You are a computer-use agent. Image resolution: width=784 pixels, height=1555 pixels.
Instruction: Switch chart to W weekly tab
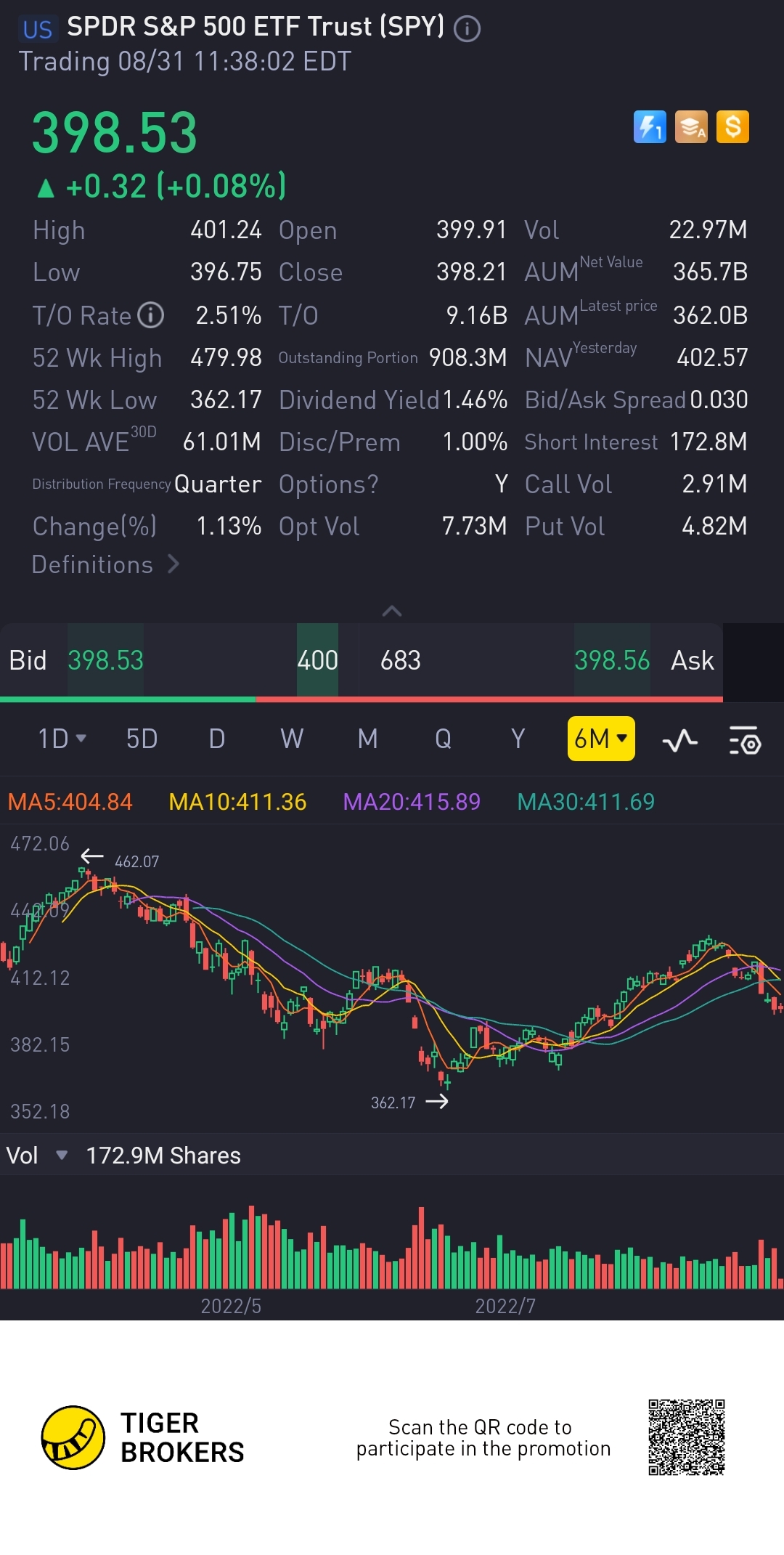(x=292, y=739)
